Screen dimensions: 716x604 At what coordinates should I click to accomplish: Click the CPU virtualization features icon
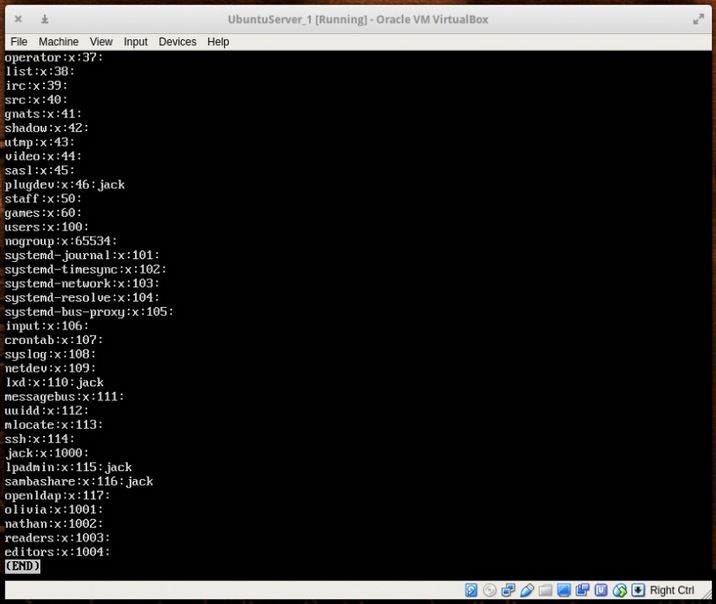tap(601, 590)
